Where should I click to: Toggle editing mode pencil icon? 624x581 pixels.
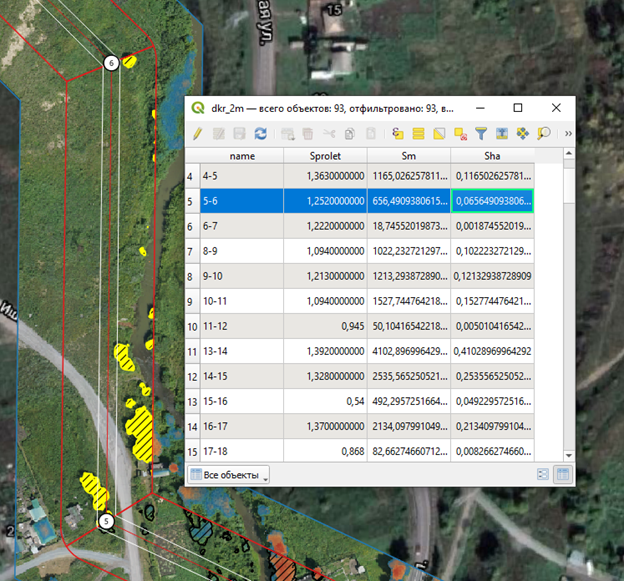[197, 133]
